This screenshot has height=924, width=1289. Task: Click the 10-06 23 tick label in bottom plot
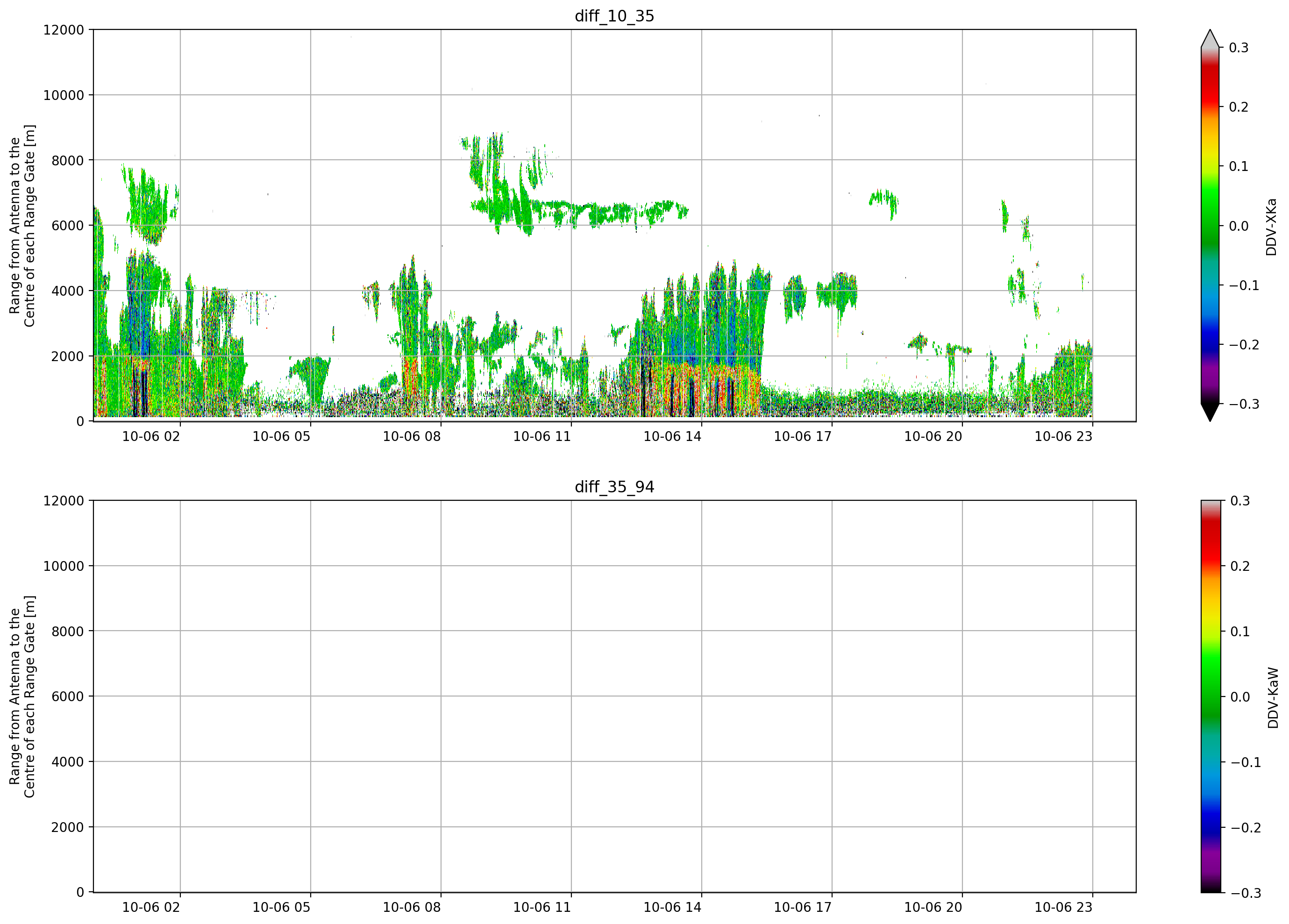[1063, 908]
